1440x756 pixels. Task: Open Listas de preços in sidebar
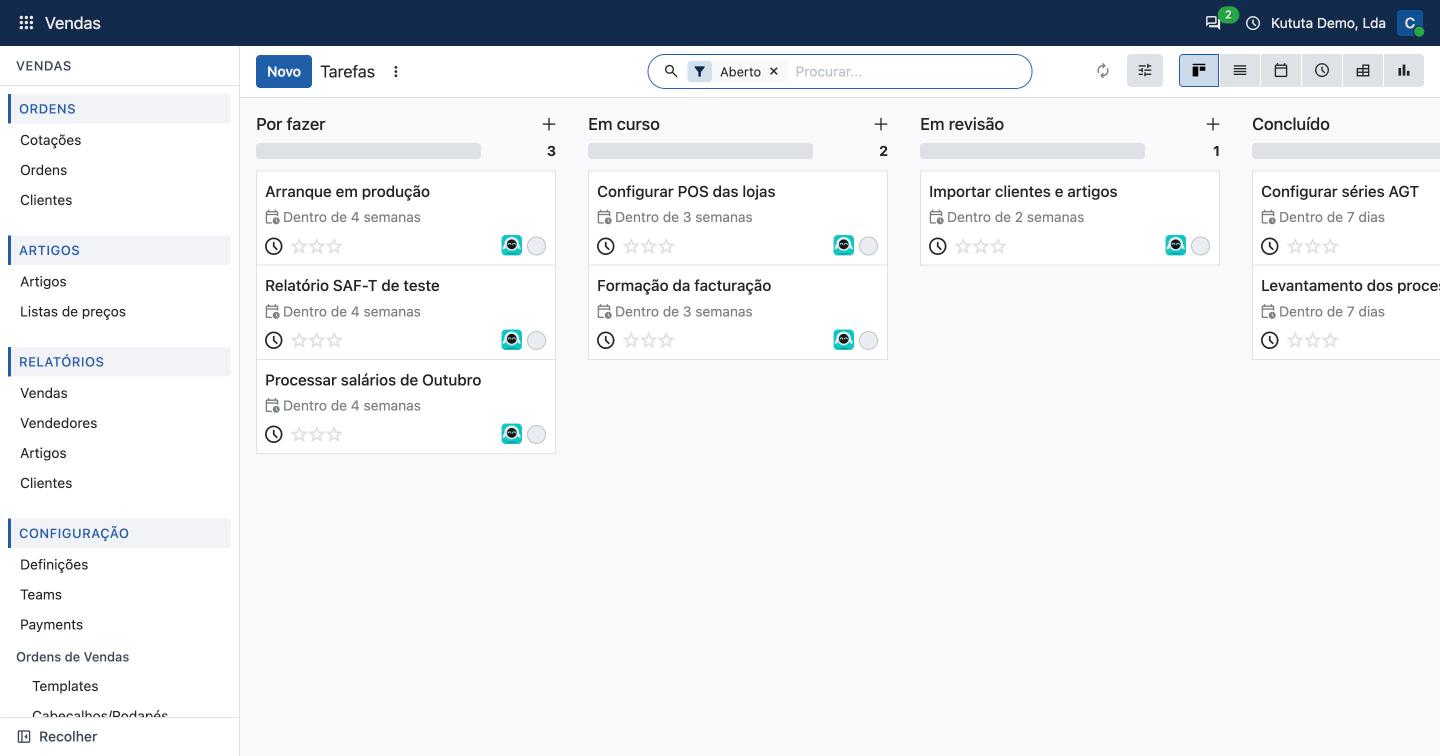73,312
